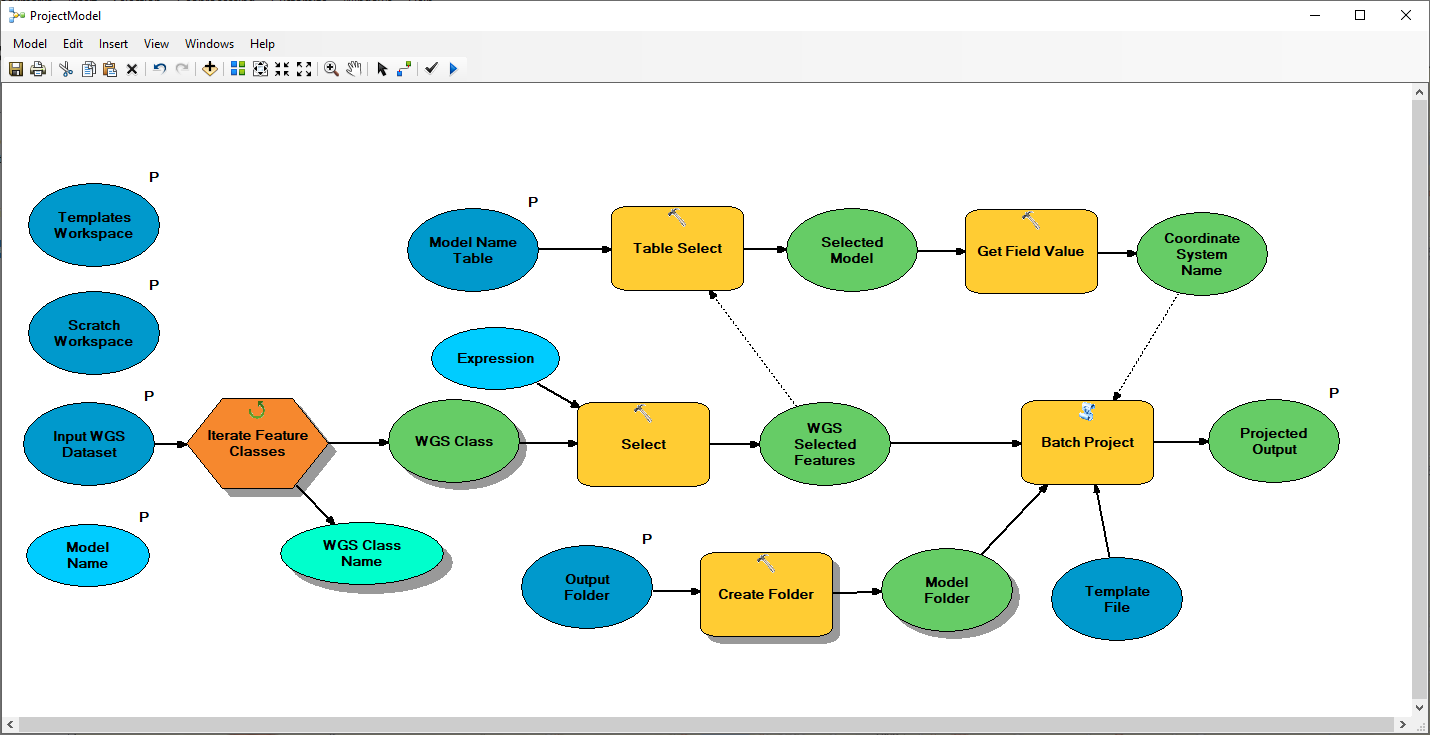Image resolution: width=1430 pixels, height=735 pixels.
Task: Select the Model Name Table oval
Action: coord(473,250)
